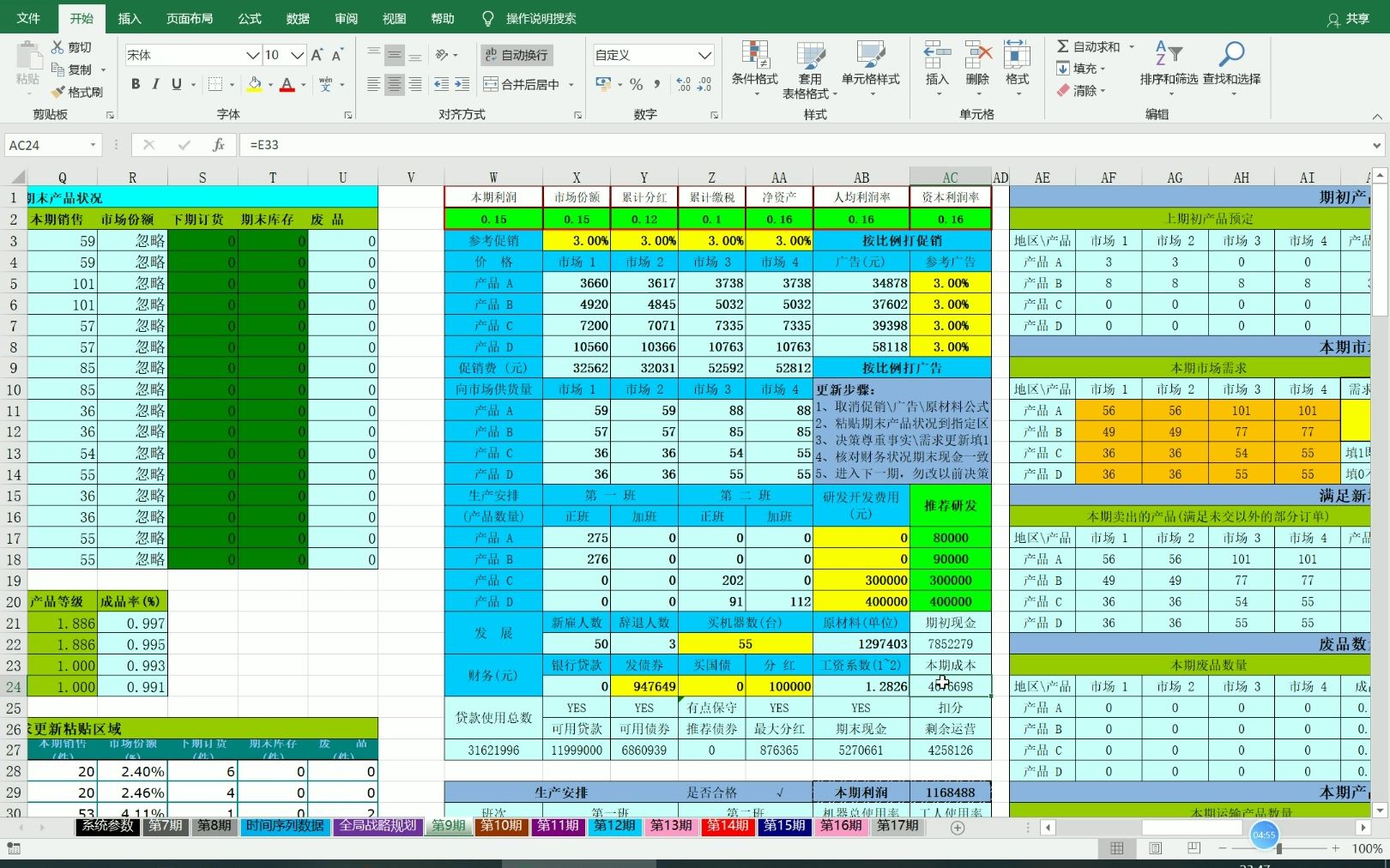This screenshot has height=868, width=1390.
Task: Apply the yellow fill color
Action: click(254, 84)
